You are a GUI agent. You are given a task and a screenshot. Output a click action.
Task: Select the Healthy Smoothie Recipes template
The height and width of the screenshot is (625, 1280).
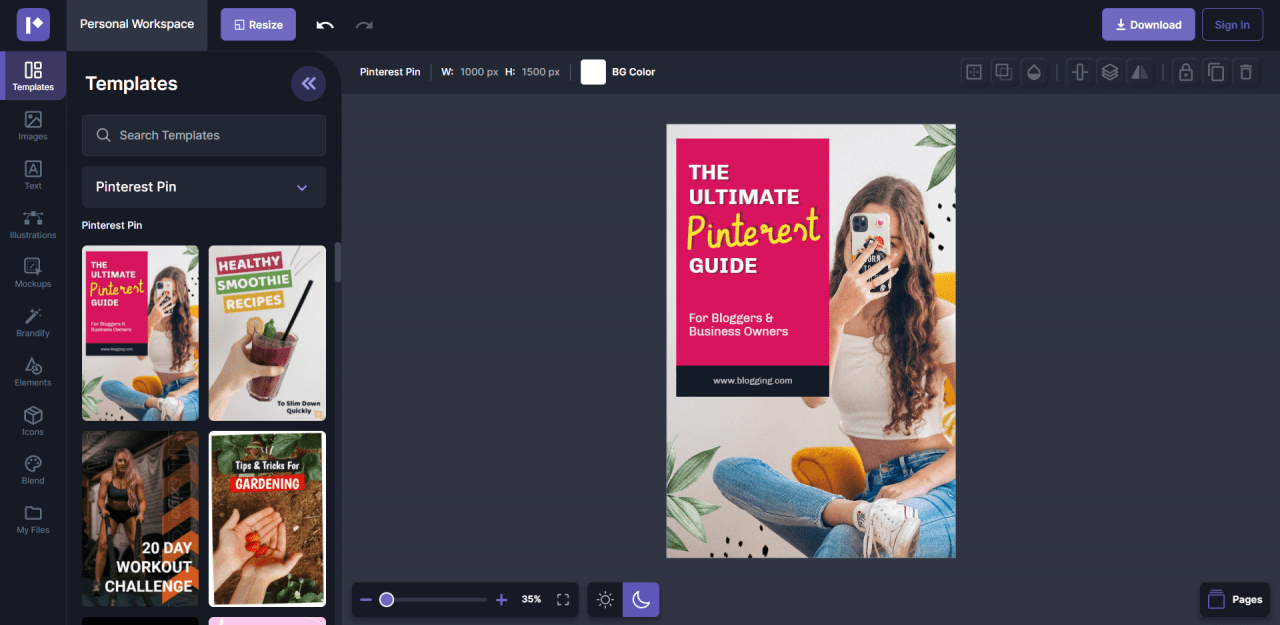(x=267, y=333)
